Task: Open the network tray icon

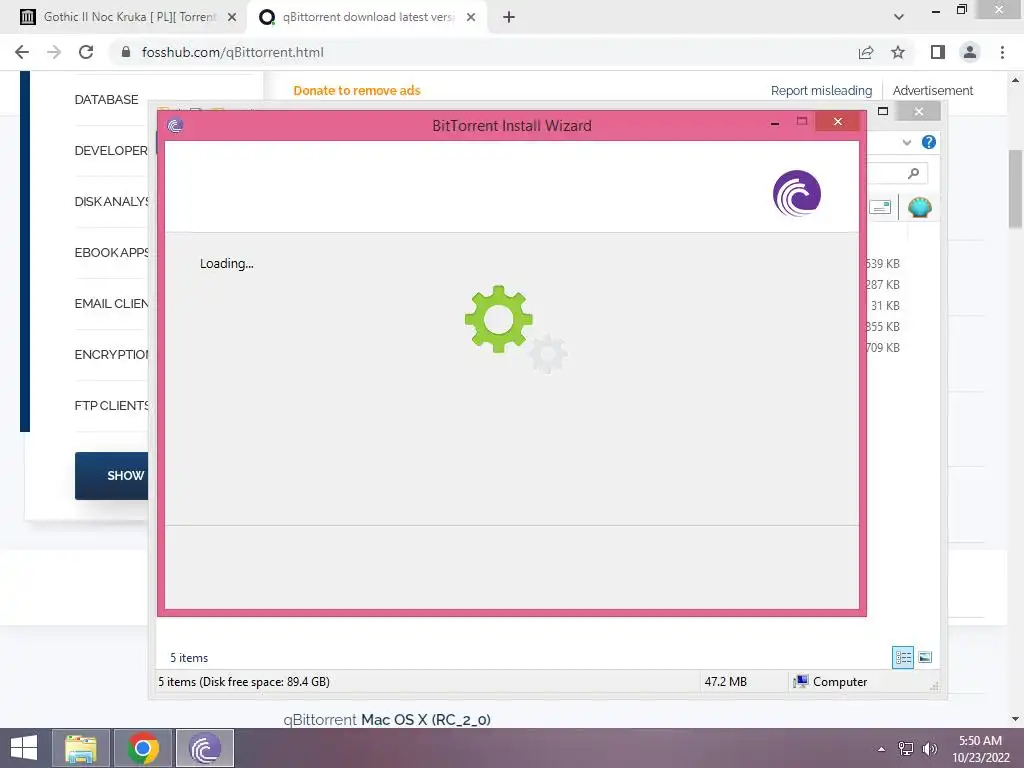Action: click(x=906, y=749)
